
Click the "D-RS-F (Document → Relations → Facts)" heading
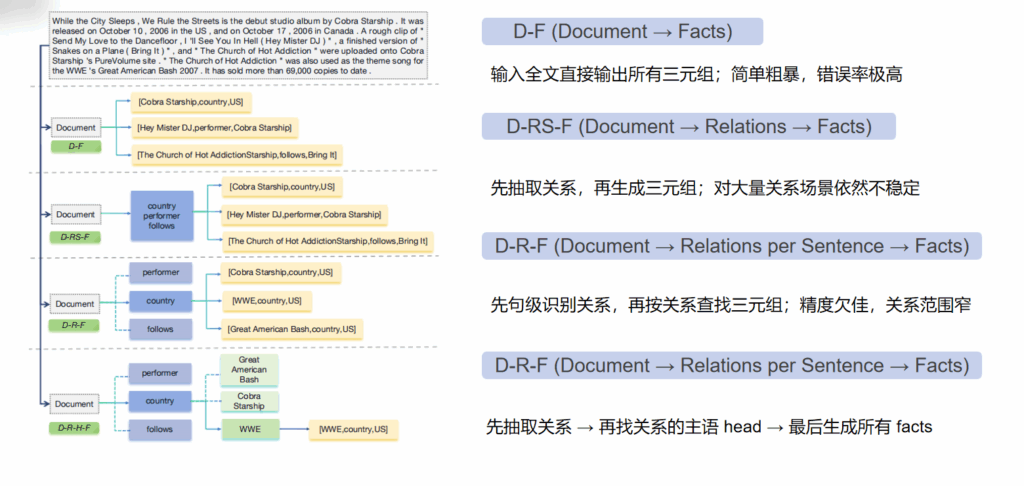[688, 127]
